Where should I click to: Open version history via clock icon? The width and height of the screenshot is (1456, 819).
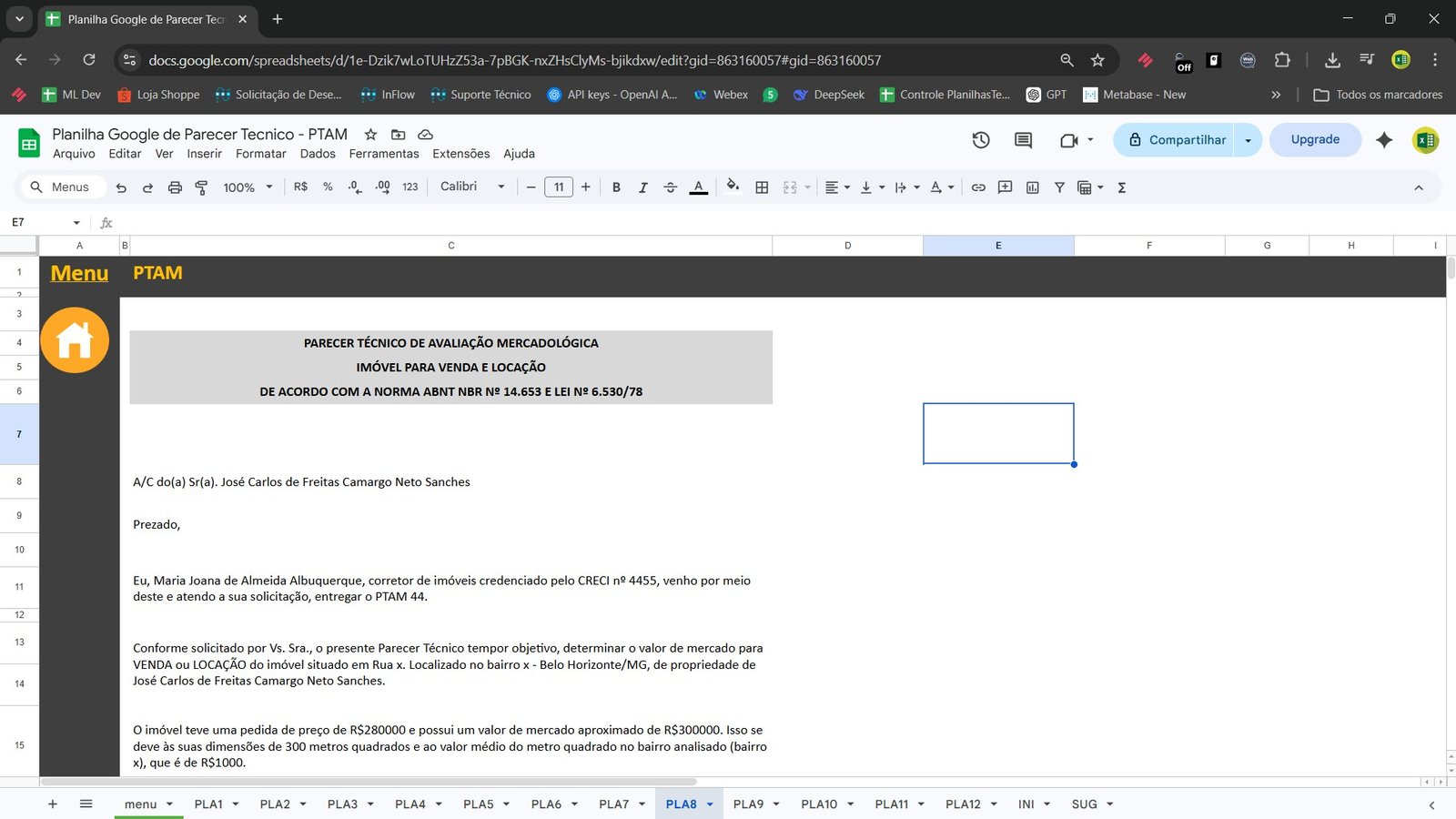tap(980, 140)
